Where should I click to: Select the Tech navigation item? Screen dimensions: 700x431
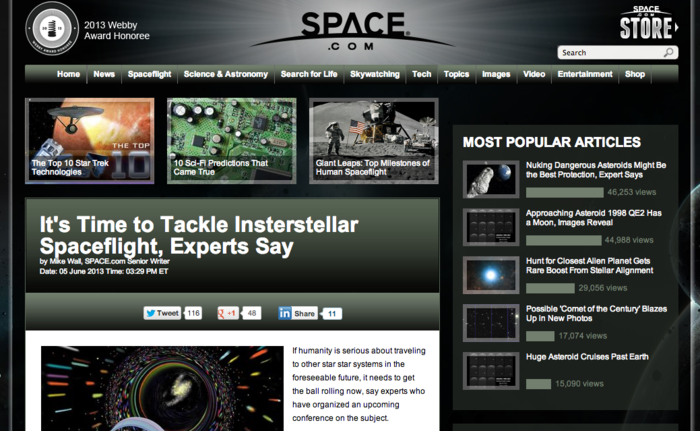coord(421,74)
